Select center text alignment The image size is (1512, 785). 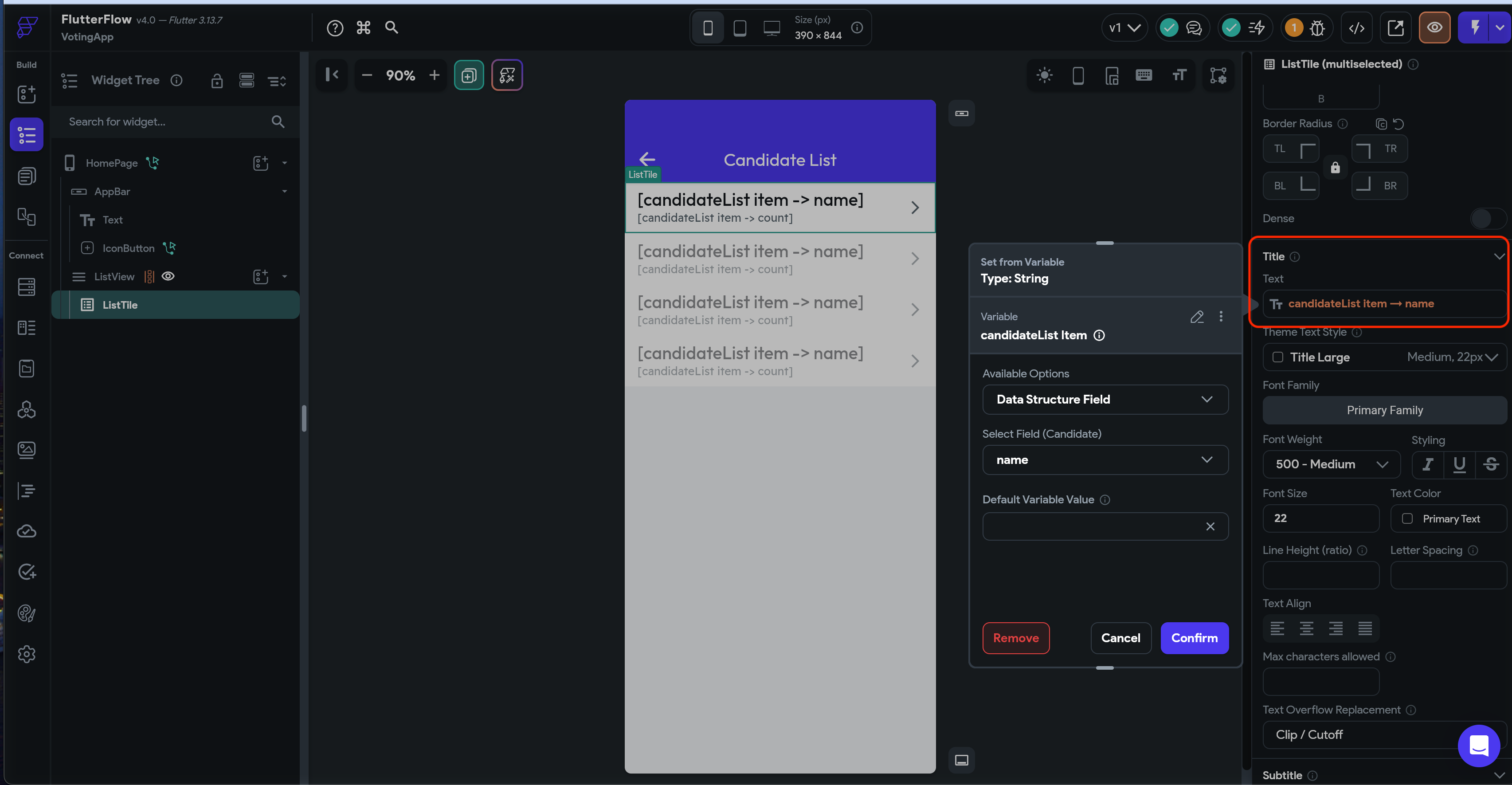click(1307, 628)
